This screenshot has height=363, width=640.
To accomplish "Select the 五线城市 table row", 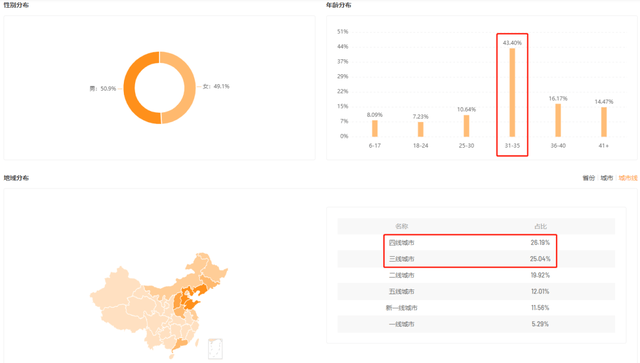I will [x=476, y=292].
